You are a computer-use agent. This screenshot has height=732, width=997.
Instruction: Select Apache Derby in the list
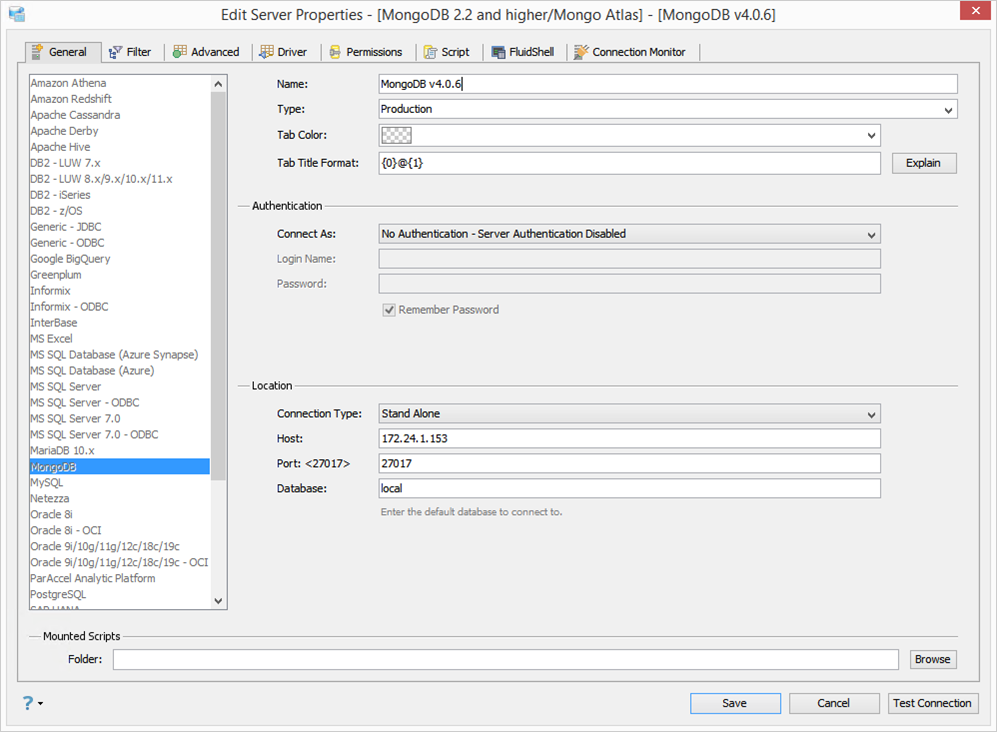point(120,131)
